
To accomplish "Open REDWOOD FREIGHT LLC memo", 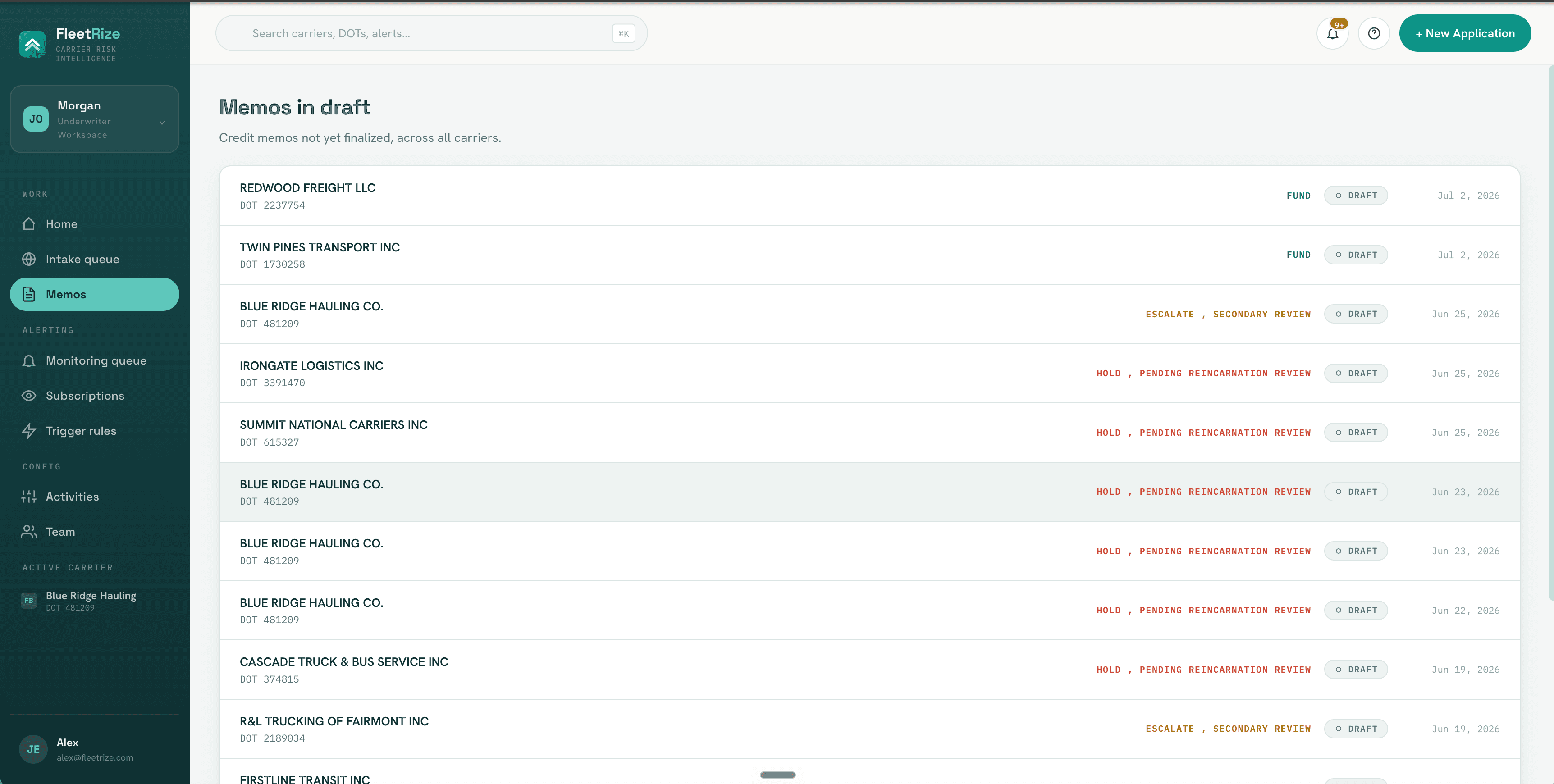I will tap(869, 196).
